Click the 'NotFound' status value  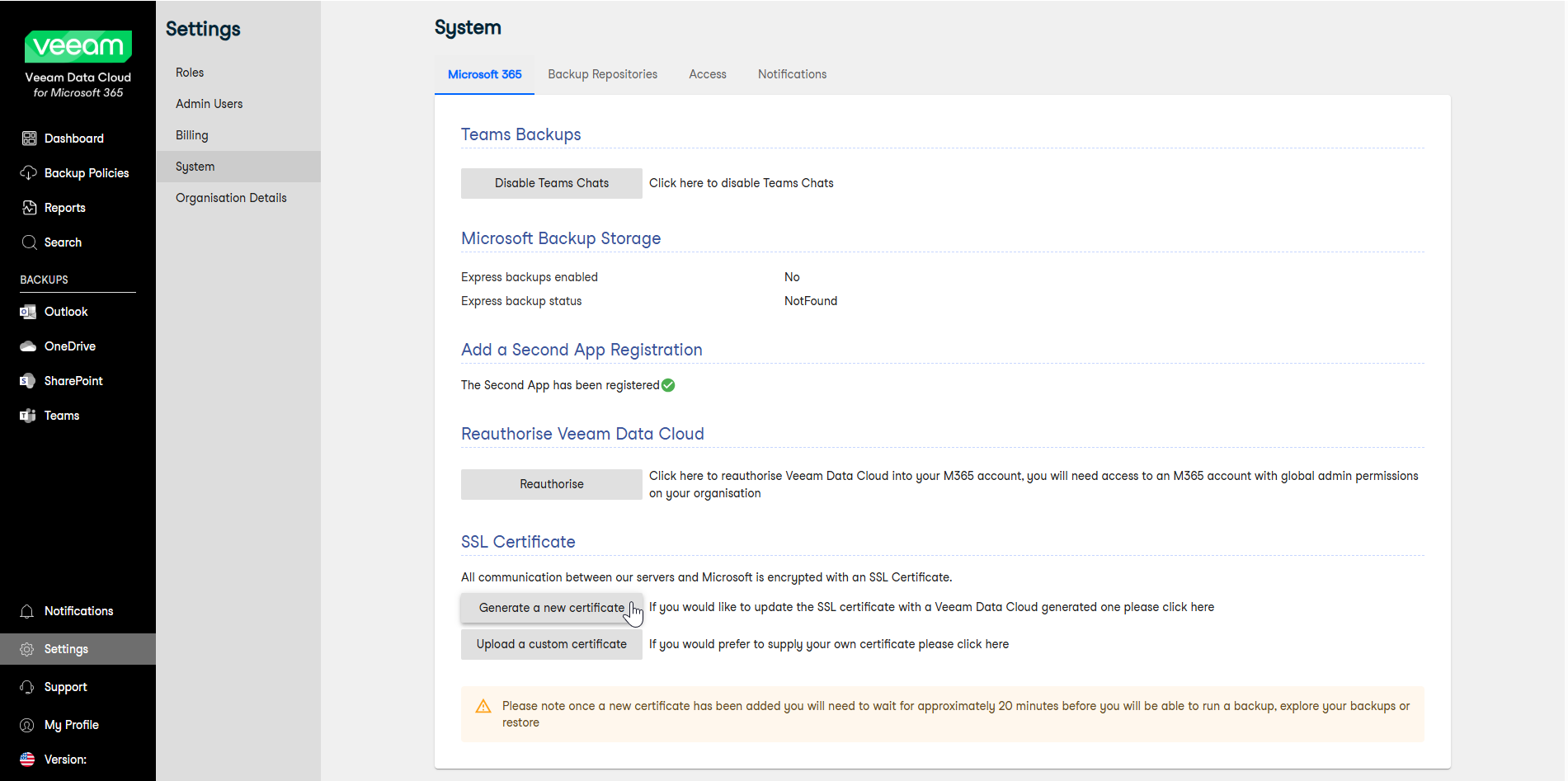click(811, 301)
